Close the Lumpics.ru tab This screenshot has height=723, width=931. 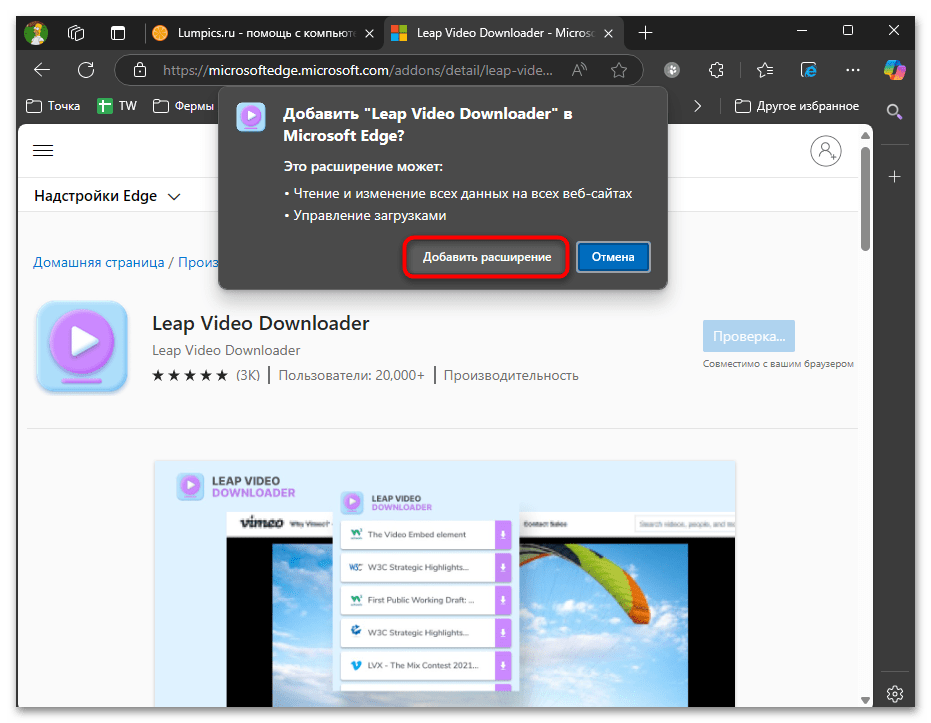(369, 33)
